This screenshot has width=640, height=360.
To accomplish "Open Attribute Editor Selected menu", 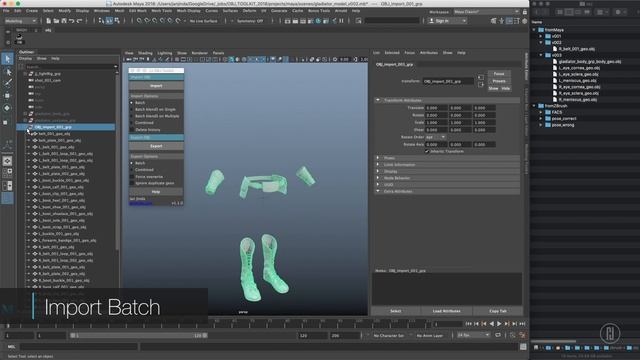I will pyautogui.click(x=392, y=53).
